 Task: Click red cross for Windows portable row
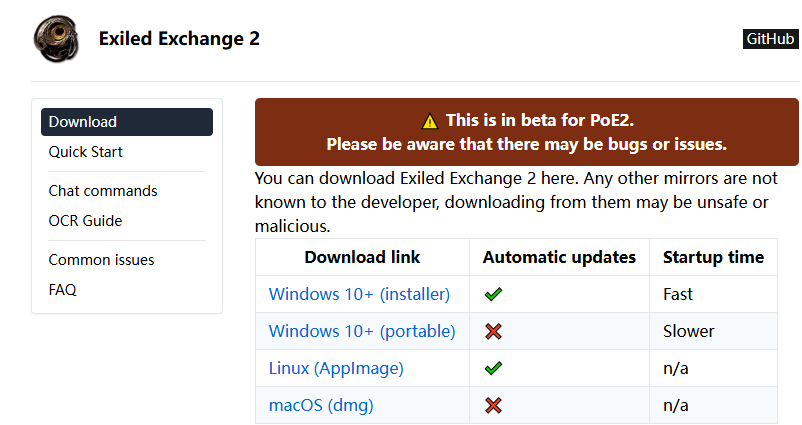tap(492, 331)
